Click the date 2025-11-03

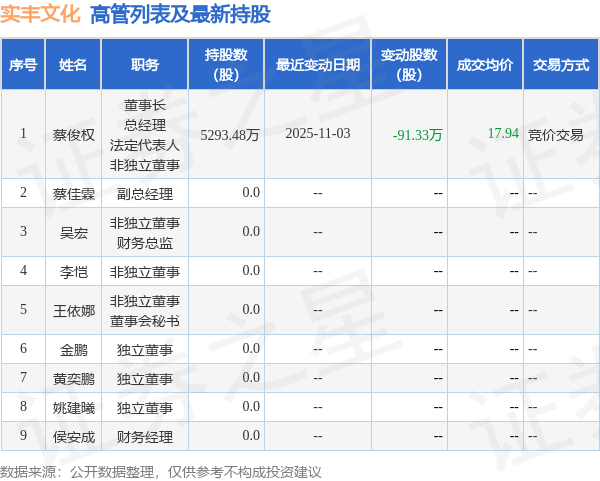pos(318,134)
